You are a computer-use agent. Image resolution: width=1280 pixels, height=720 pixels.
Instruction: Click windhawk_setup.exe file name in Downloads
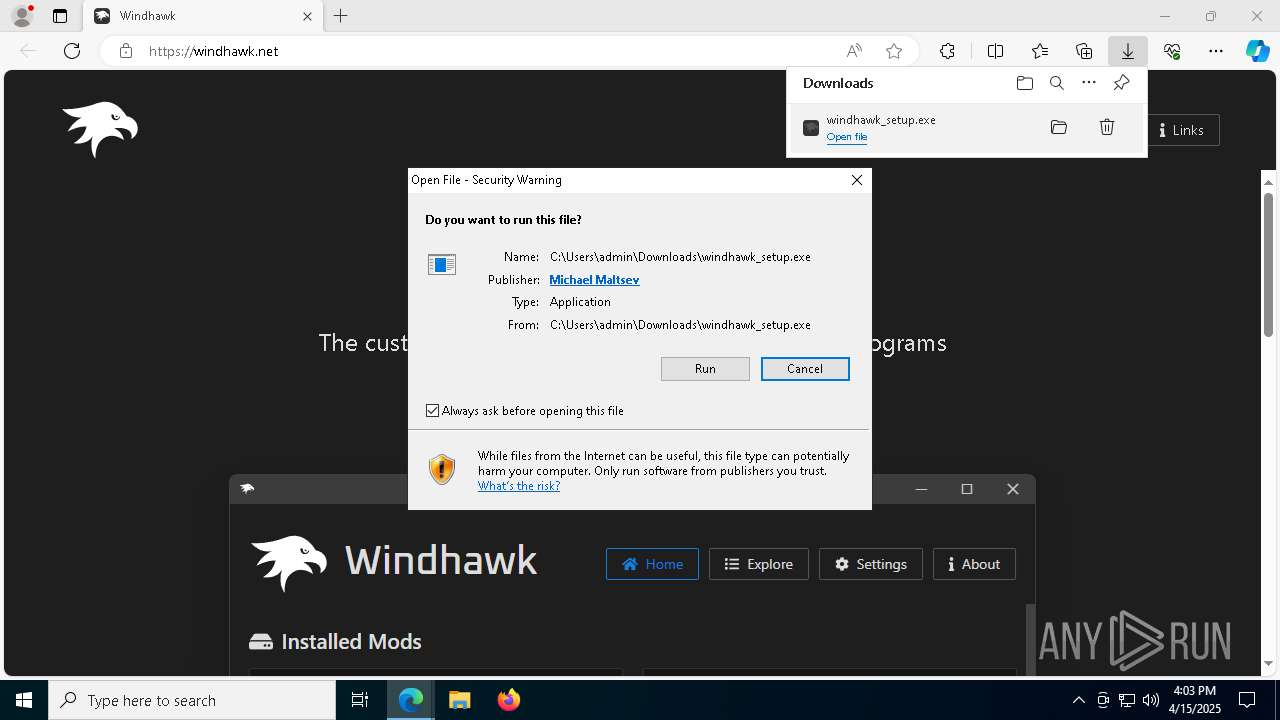(881, 120)
